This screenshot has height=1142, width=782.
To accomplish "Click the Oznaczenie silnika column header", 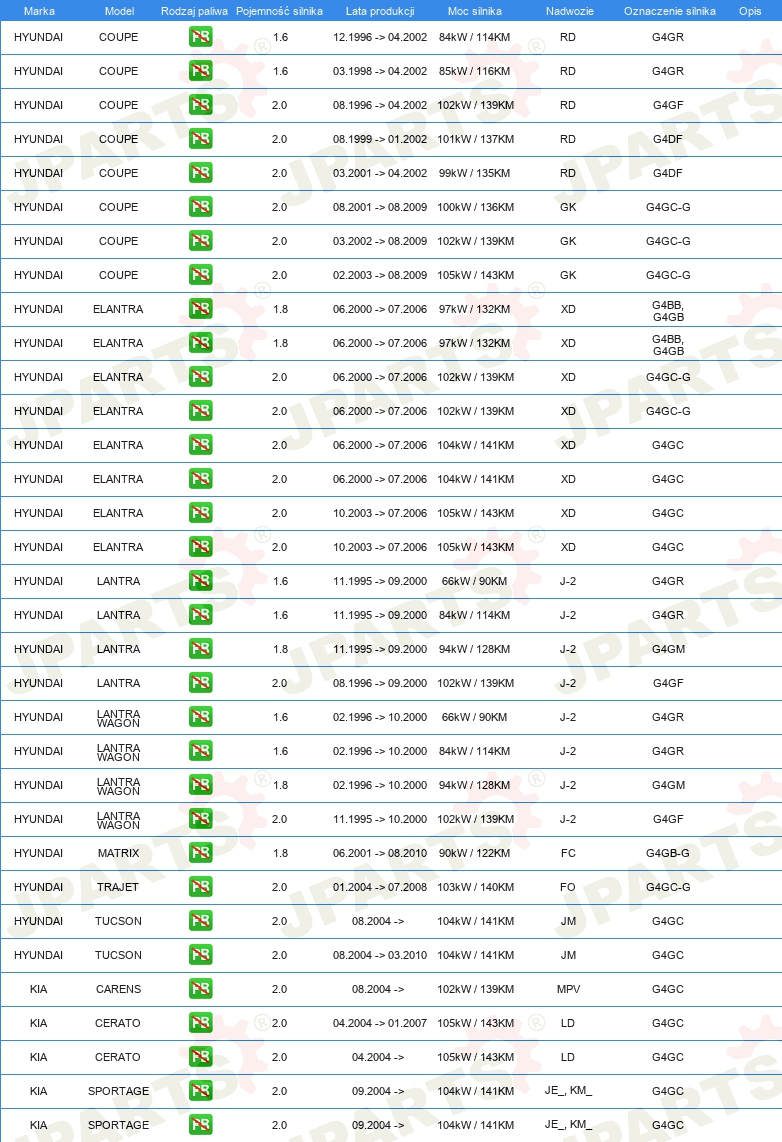I will click(x=669, y=11).
